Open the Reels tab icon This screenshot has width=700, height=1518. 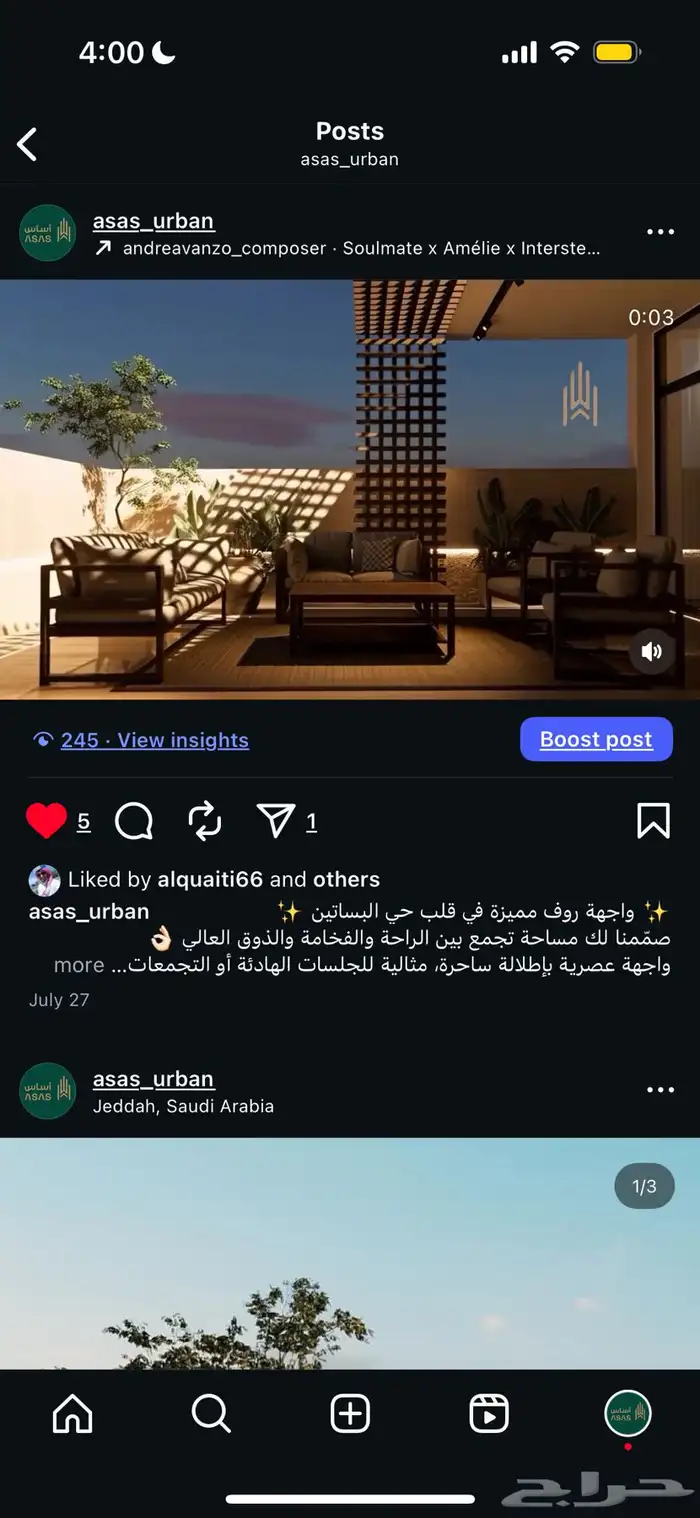pos(489,1413)
